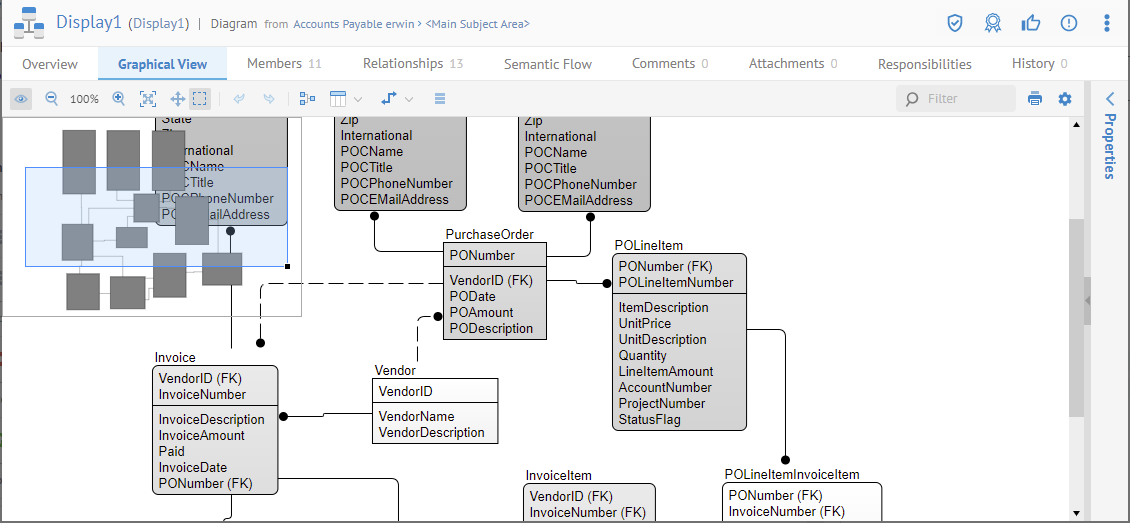Open diagram settings gear icon
Screen dimensions: 1130x523
(1065, 99)
